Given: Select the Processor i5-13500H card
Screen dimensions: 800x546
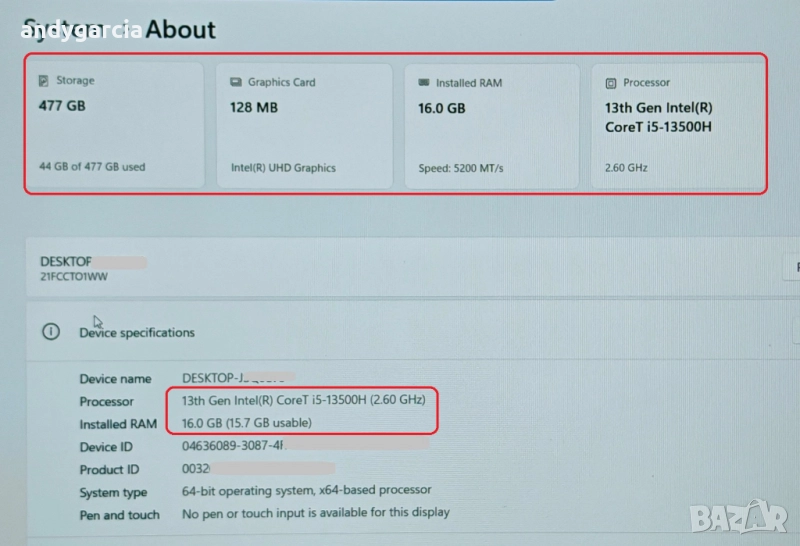Looking at the screenshot, I should (678, 125).
